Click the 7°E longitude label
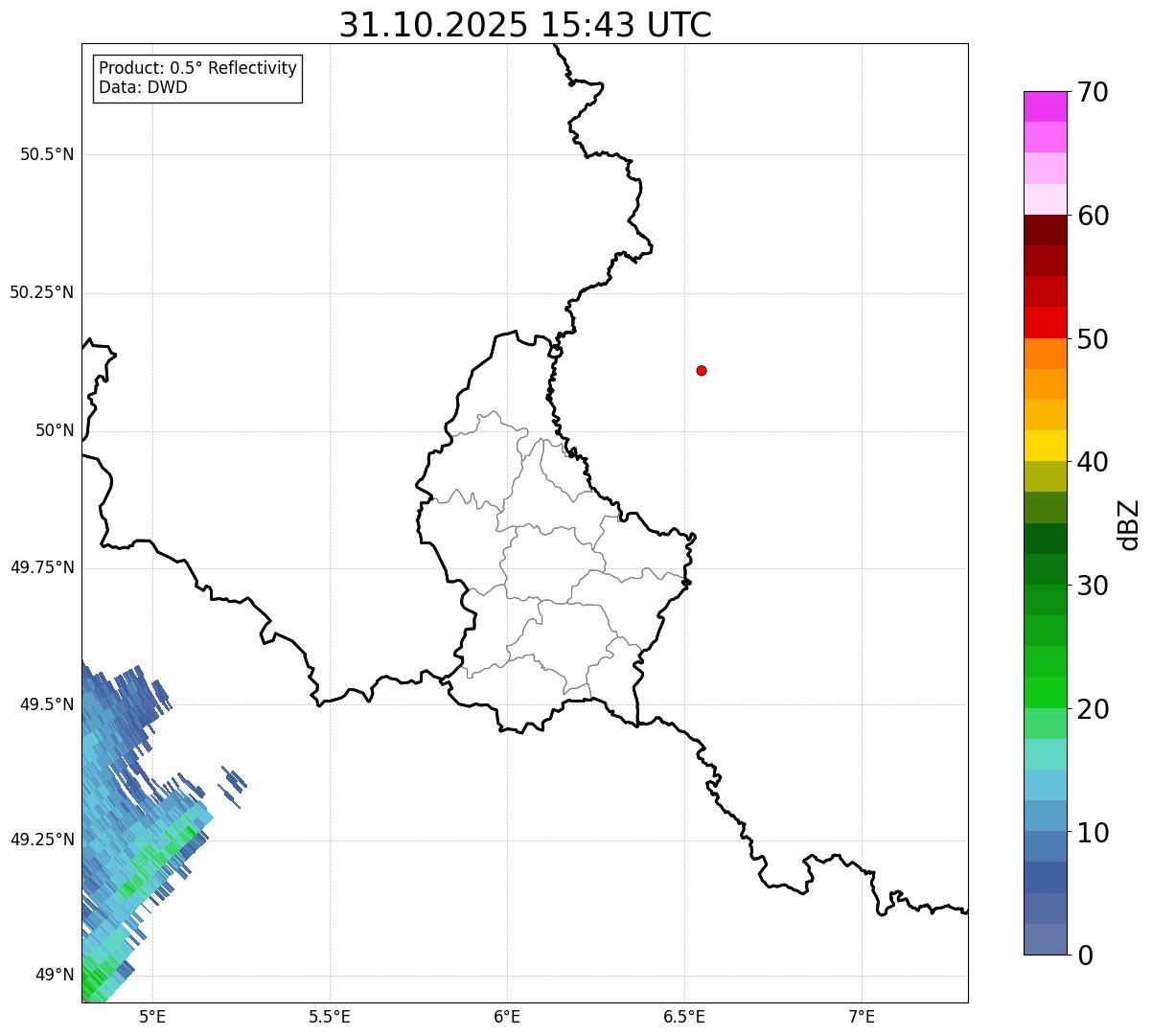The image size is (1152, 1036). coord(862,1017)
